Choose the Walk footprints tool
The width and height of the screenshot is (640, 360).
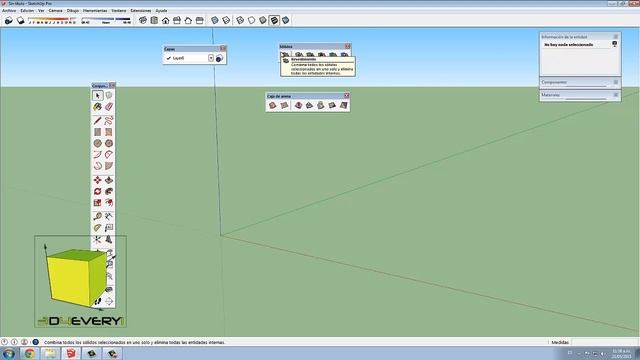pos(97,302)
